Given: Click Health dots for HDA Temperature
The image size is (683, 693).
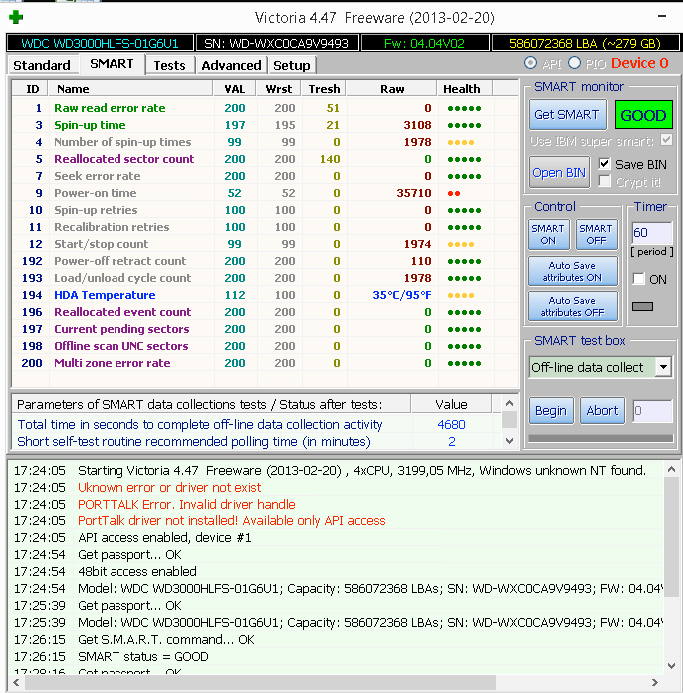Looking at the screenshot, I should 461,295.
